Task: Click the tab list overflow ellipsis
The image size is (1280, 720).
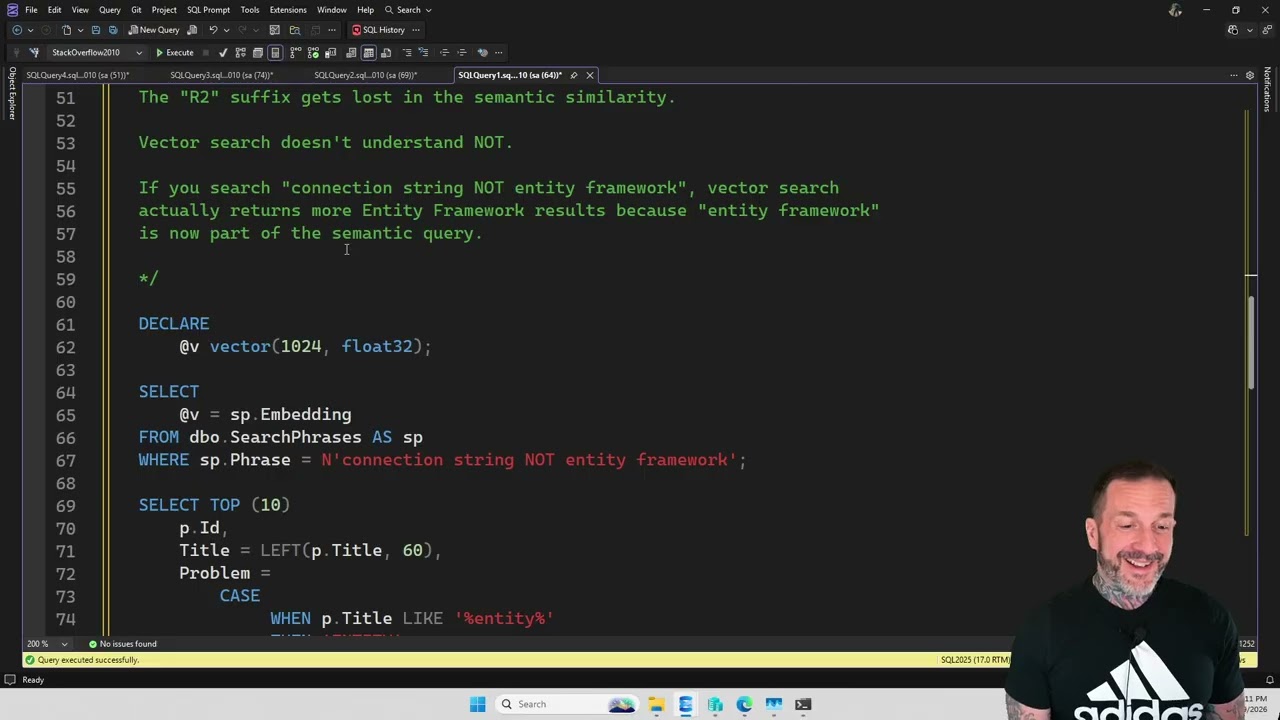Action: tap(1233, 75)
